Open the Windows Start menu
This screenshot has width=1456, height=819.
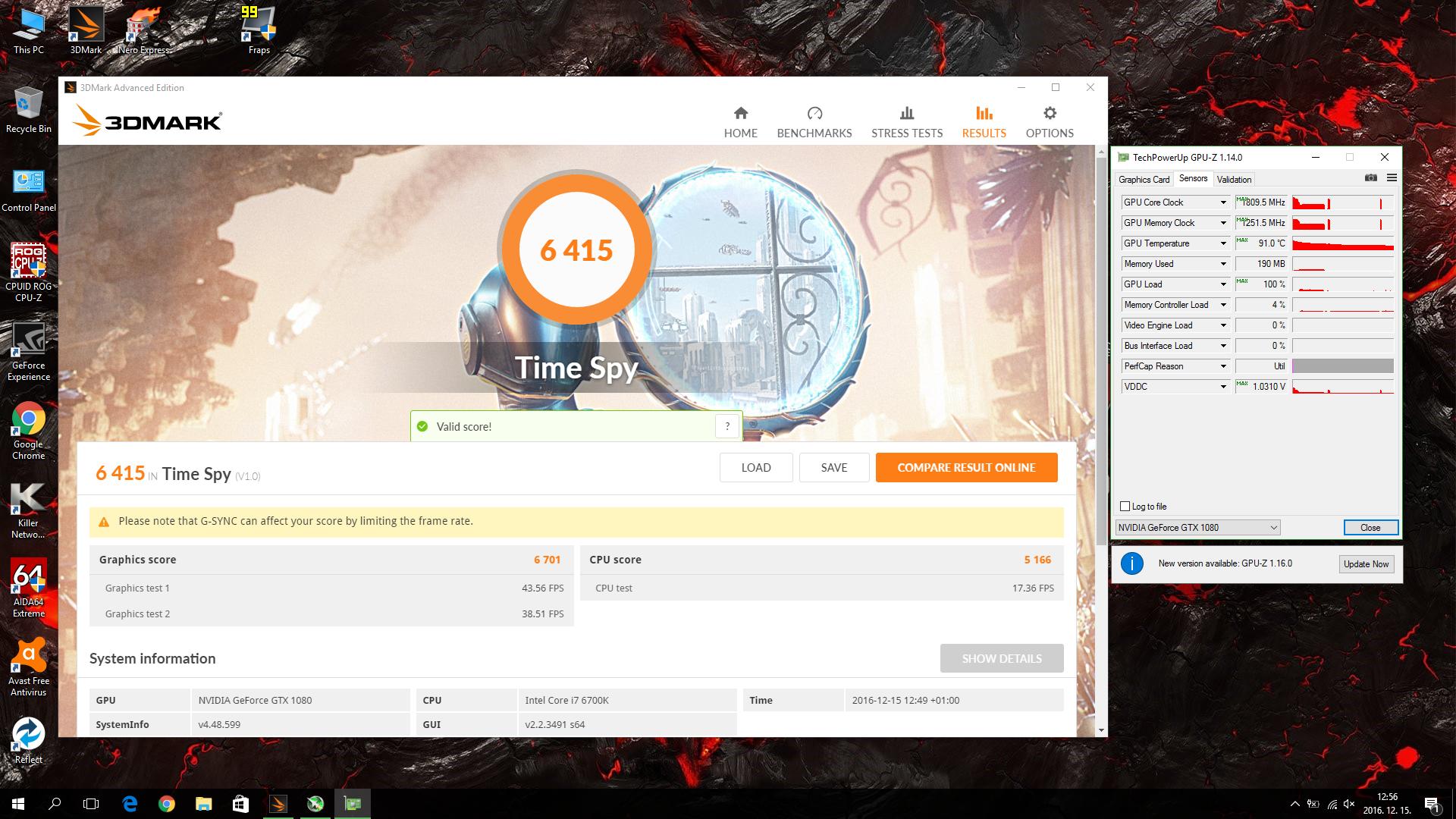click(18, 804)
